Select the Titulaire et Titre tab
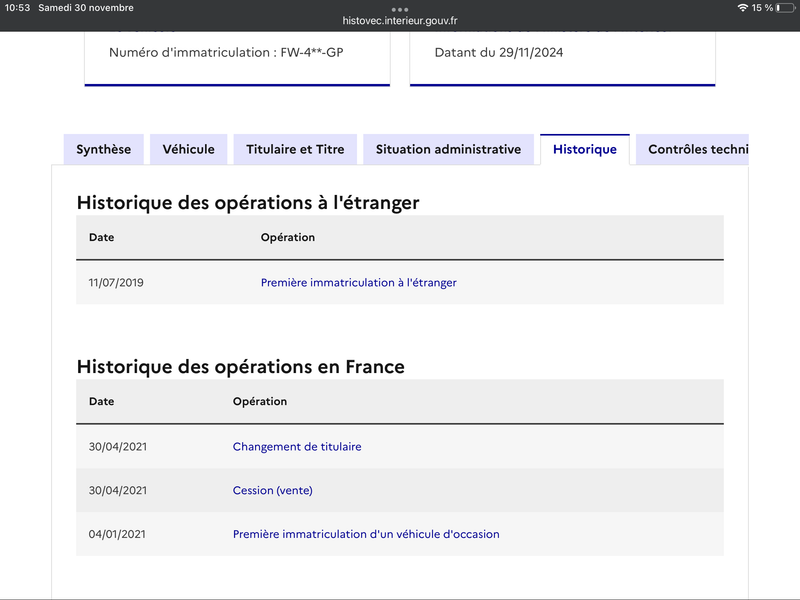800x600 pixels. (x=295, y=149)
